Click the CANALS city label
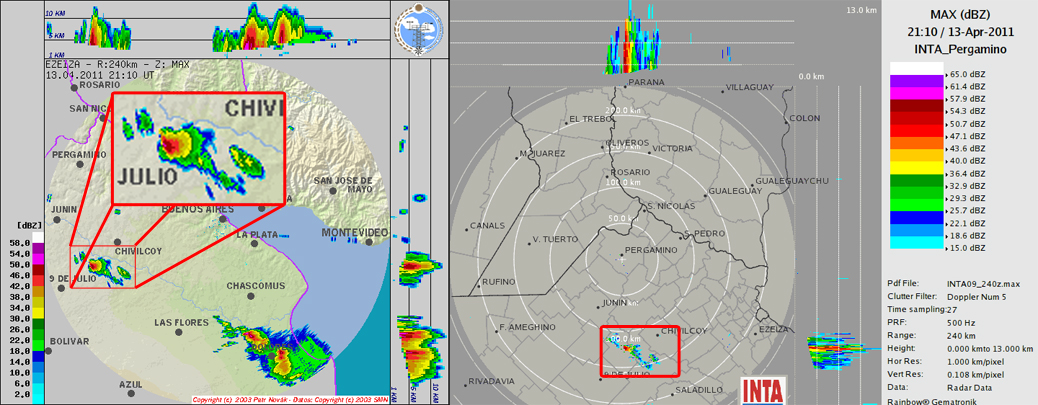 487,226
